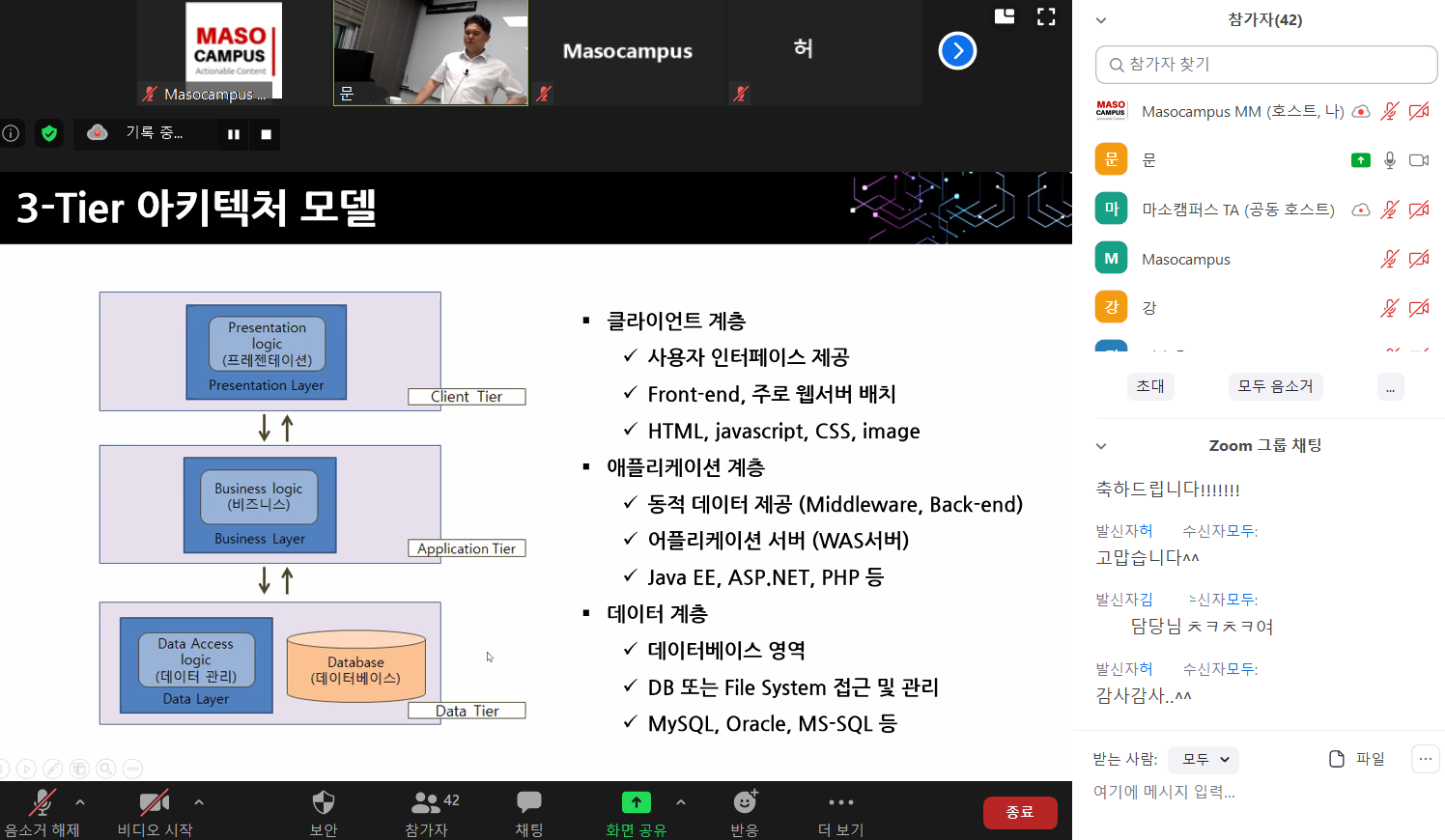Click the encryption green shield icon
This screenshot has width=1445, height=840.
pyautogui.click(x=49, y=133)
